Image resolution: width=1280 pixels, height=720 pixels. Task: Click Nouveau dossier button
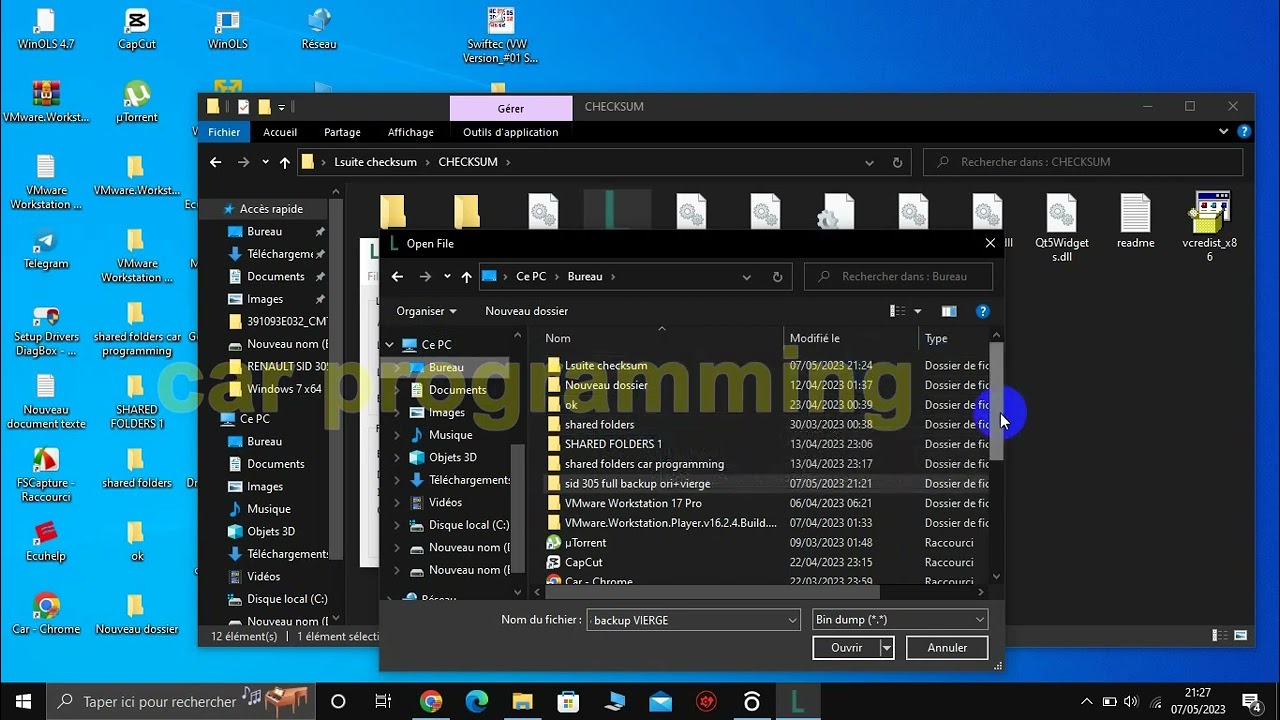[x=526, y=311]
